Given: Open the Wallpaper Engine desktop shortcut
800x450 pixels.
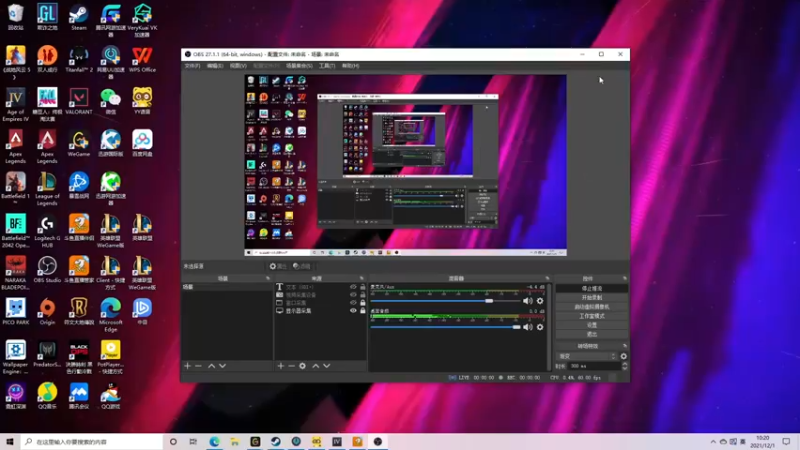Looking at the screenshot, I should coord(15,357).
